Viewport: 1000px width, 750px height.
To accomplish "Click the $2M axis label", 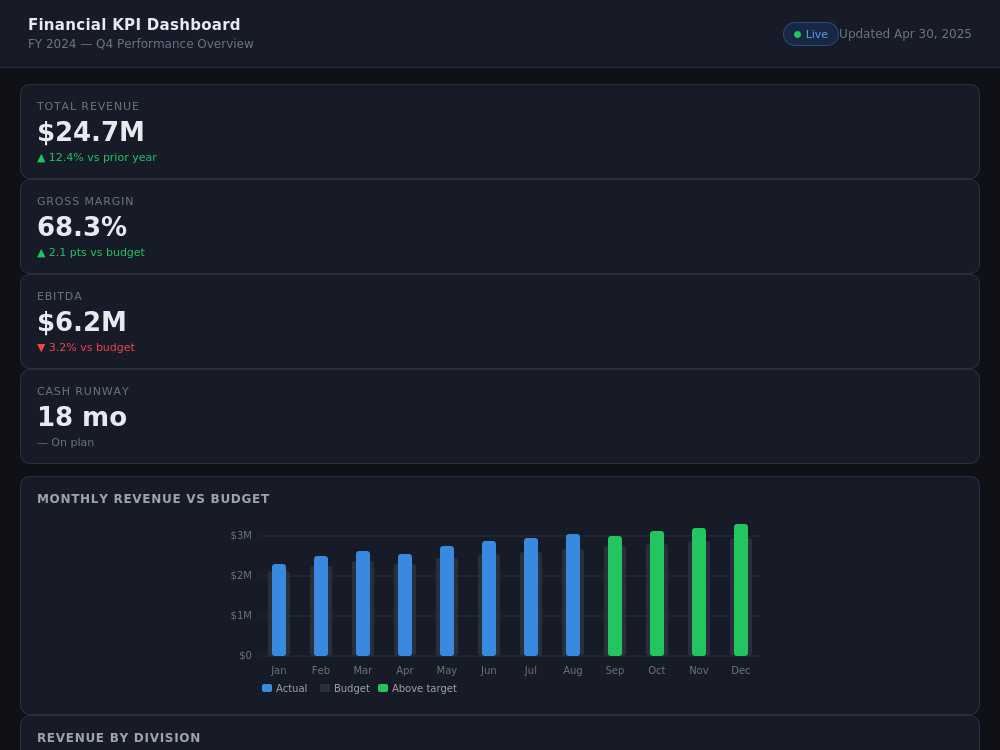I will click(241, 576).
